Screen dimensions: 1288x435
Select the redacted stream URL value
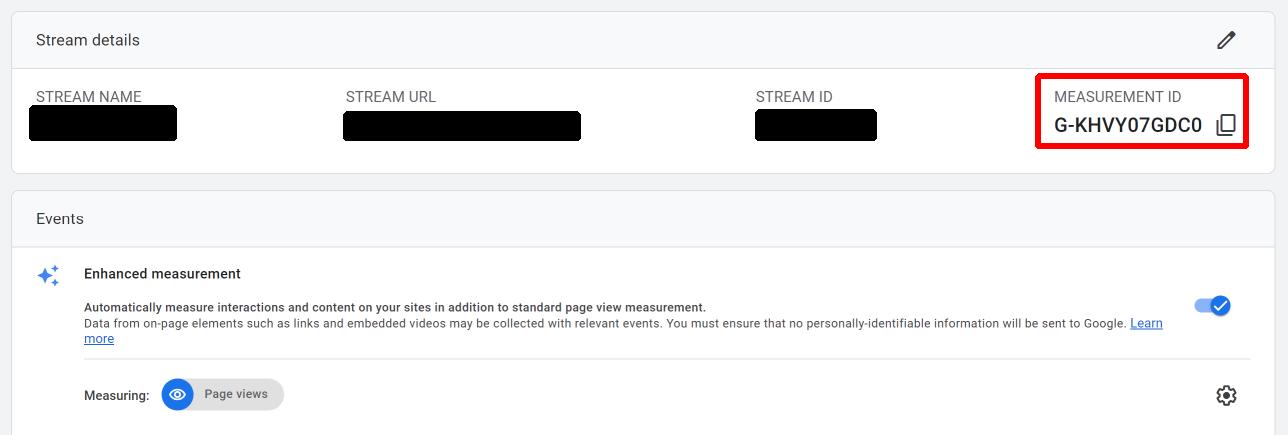coord(462,126)
